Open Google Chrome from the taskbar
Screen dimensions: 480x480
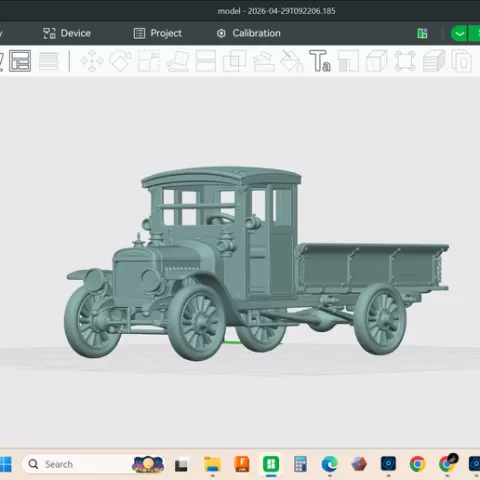click(417, 464)
